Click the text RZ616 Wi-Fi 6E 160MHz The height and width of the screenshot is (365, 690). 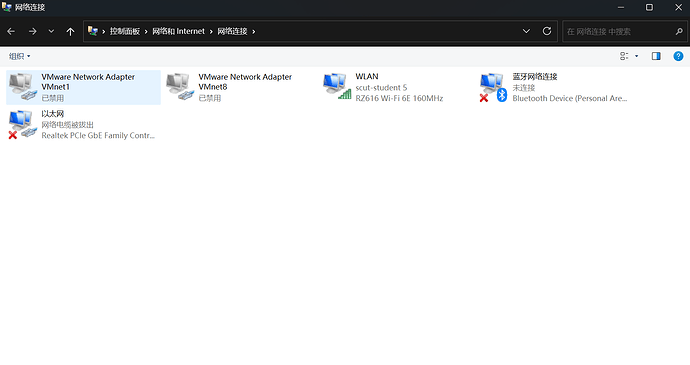(x=399, y=98)
